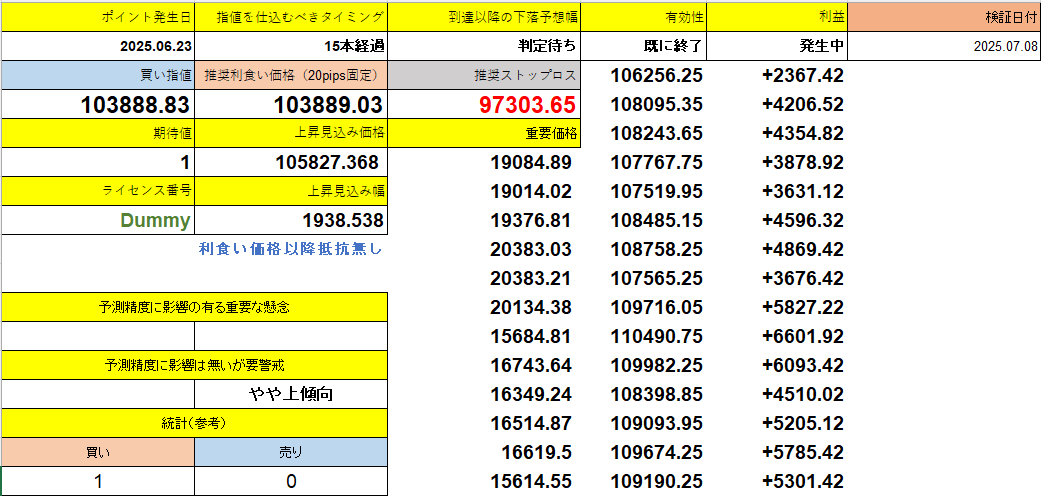The height and width of the screenshot is (496, 1041).
Task: Click the important price 16619.5
Action: [x=538, y=452]
